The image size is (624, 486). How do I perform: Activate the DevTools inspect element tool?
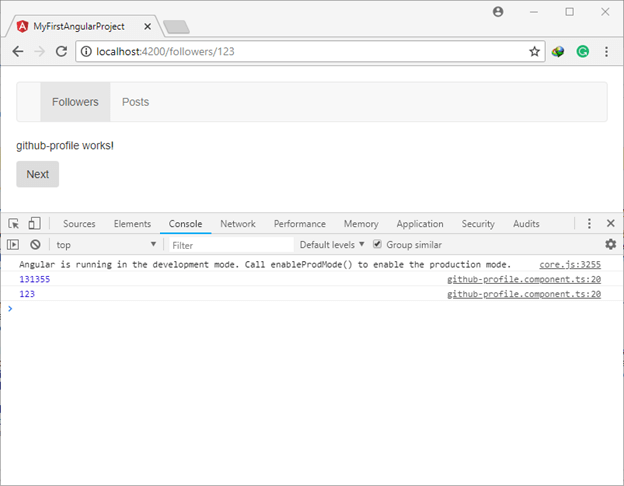point(14,224)
